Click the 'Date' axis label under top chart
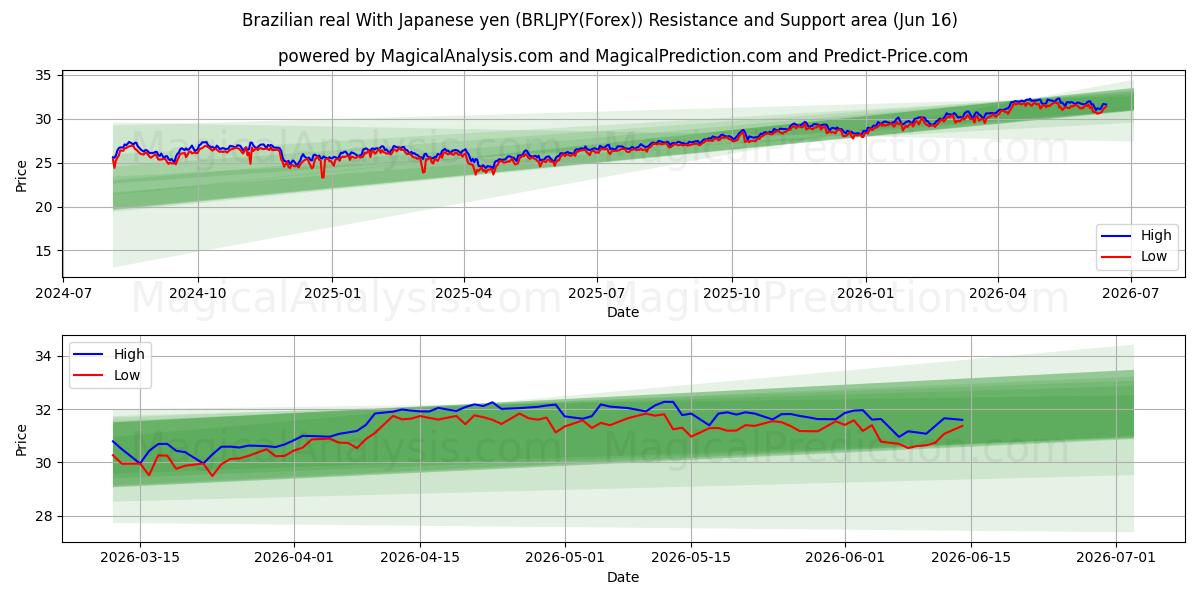This screenshot has height=600, width=1200. point(622,312)
